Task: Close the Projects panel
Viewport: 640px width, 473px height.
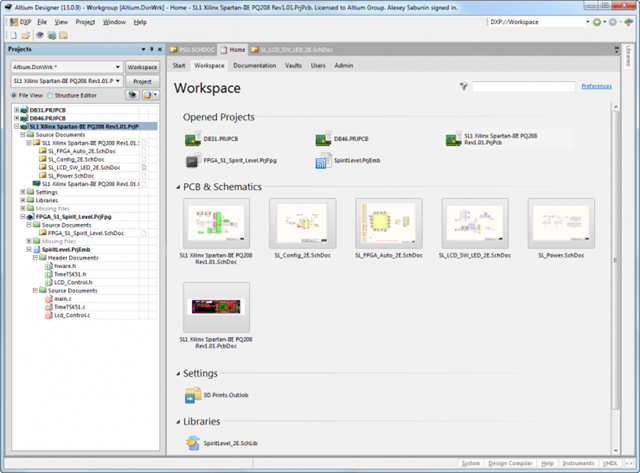Action: [x=160, y=49]
